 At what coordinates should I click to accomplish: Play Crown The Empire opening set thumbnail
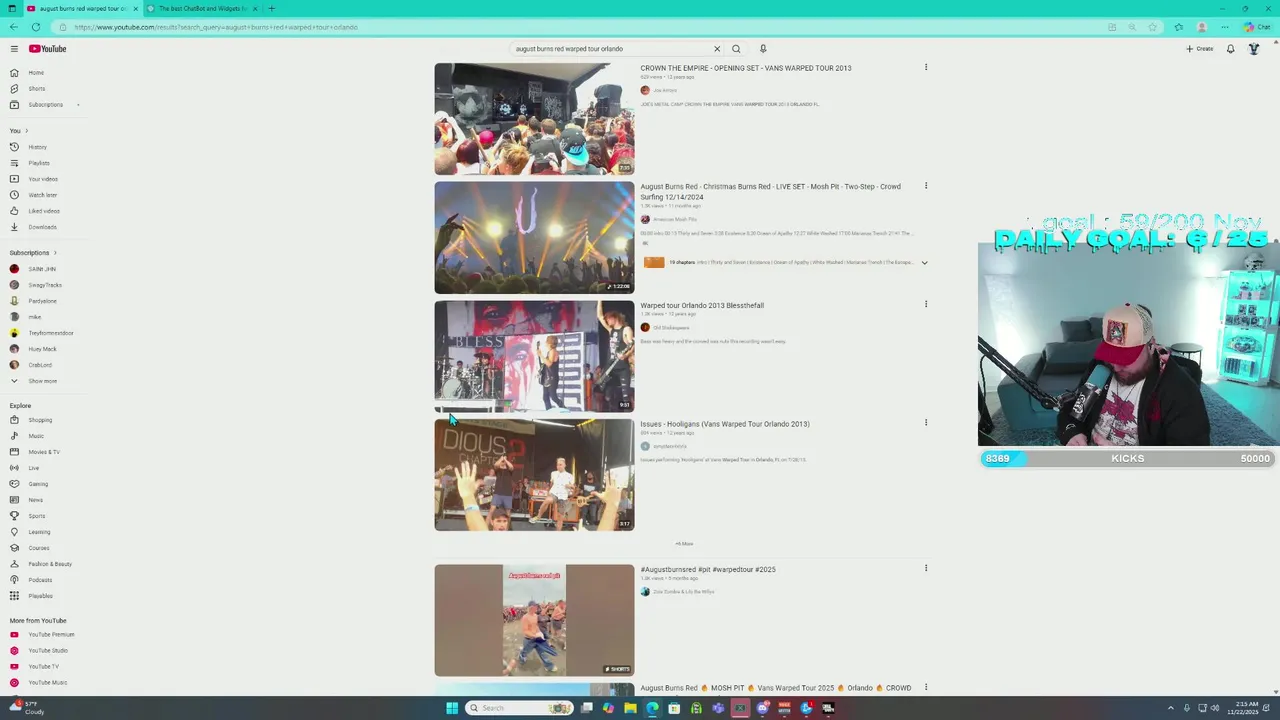pyautogui.click(x=534, y=119)
